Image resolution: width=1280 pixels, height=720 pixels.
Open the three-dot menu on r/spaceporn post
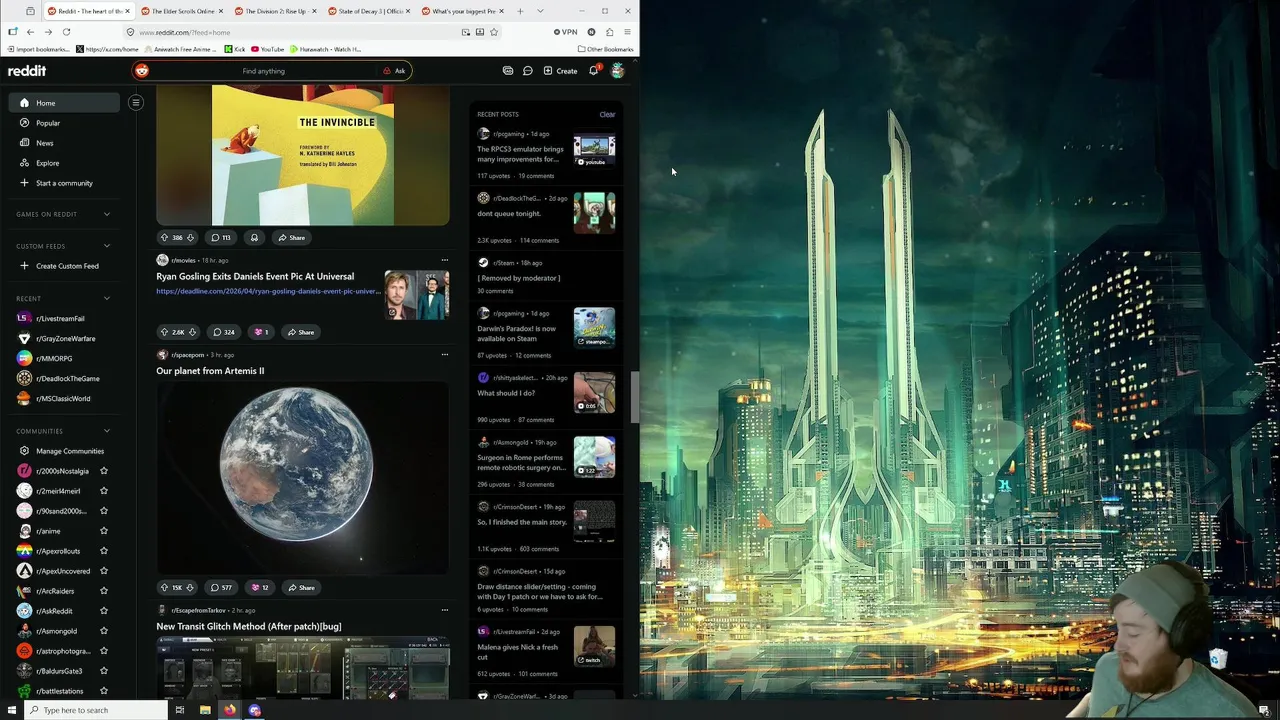(445, 354)
